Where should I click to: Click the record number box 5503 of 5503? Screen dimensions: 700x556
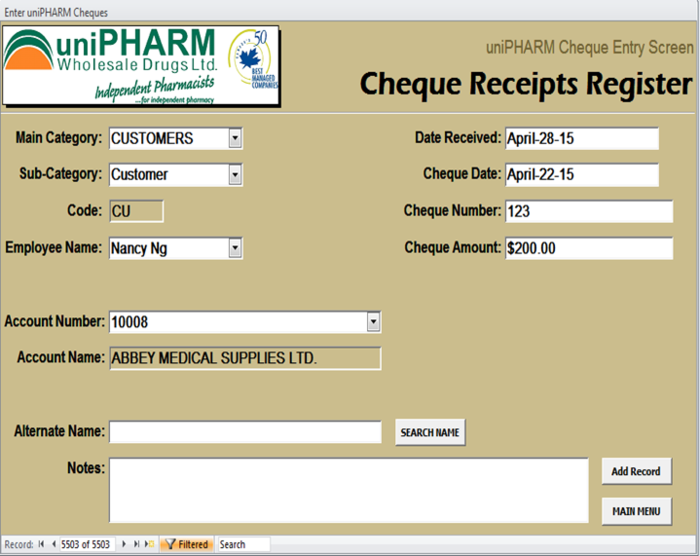pyautogui.click(x=87, y=544)
